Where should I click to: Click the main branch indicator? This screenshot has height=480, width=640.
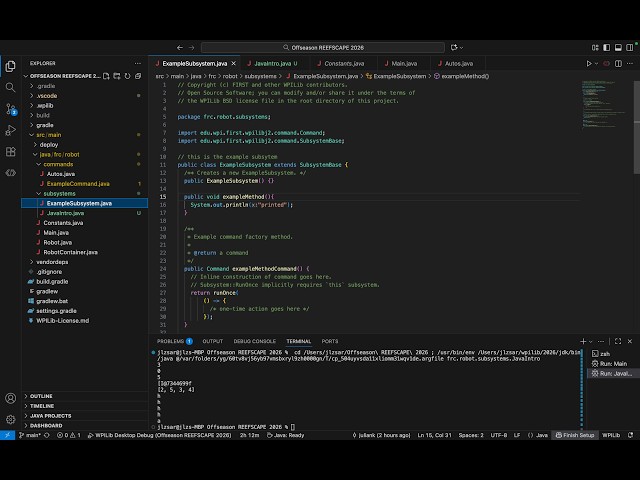tap(29, 435)
